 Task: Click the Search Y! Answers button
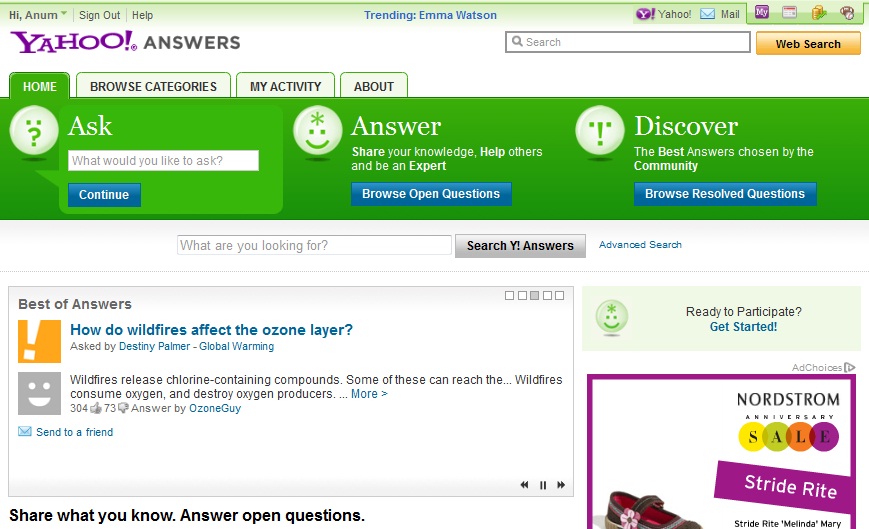tap(520, 246)
